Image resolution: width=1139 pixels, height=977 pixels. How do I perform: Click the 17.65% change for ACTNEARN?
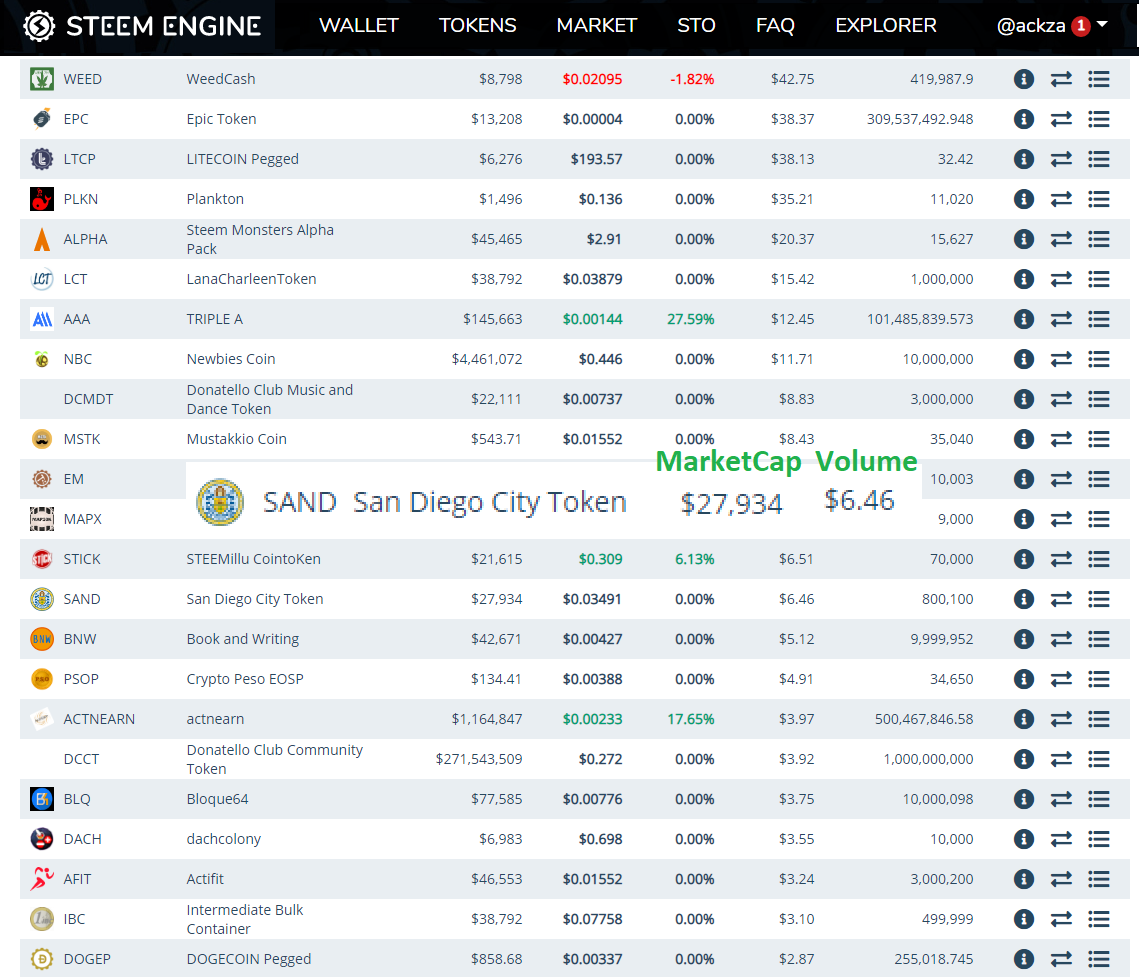coord(691,719)
